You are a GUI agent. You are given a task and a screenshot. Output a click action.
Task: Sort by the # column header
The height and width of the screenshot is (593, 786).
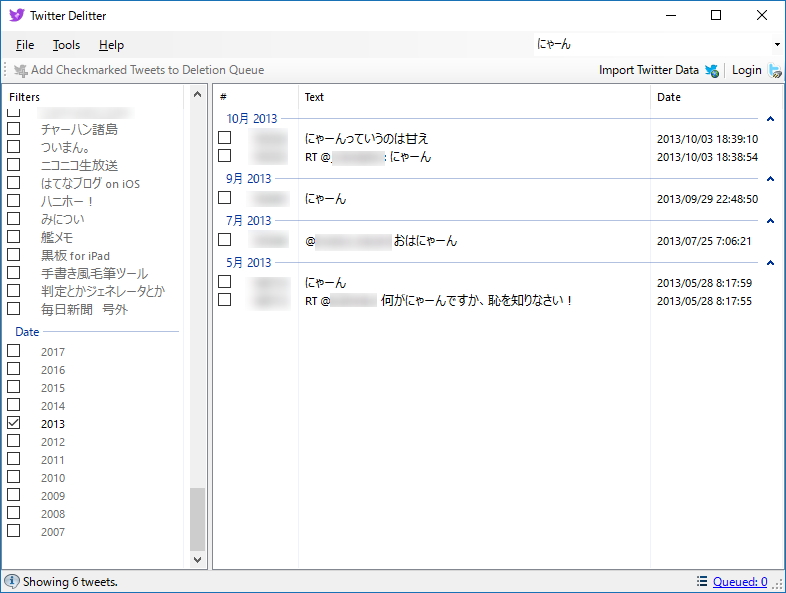coord(256,97)
